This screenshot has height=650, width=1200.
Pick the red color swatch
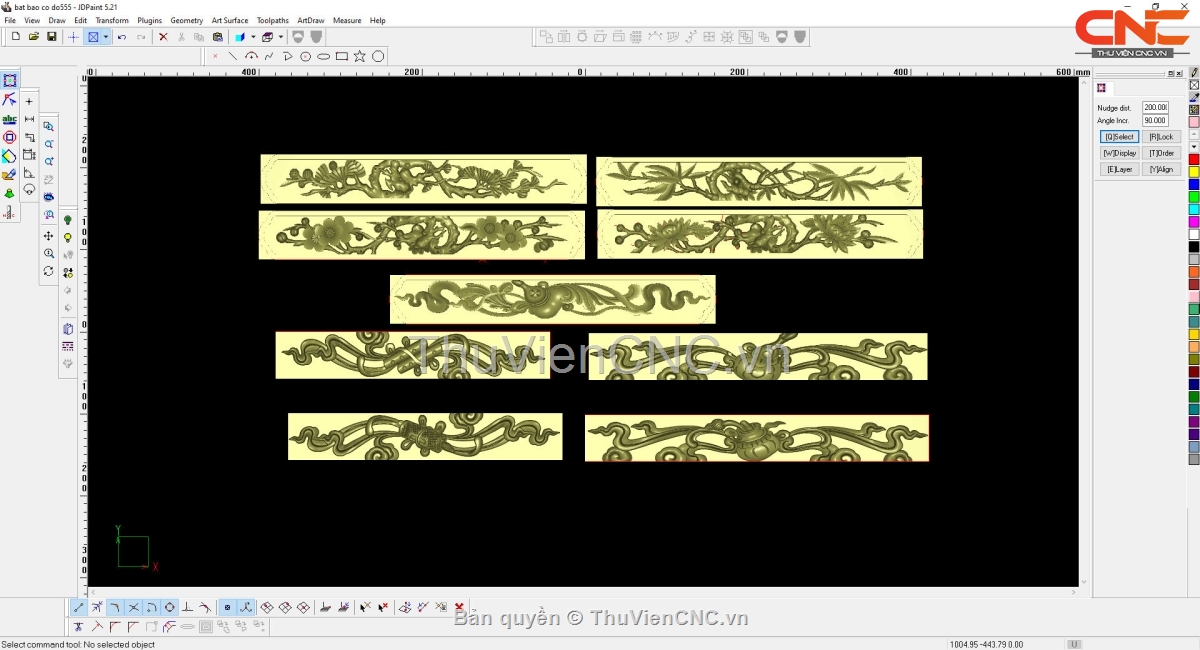pos(1194,160)
